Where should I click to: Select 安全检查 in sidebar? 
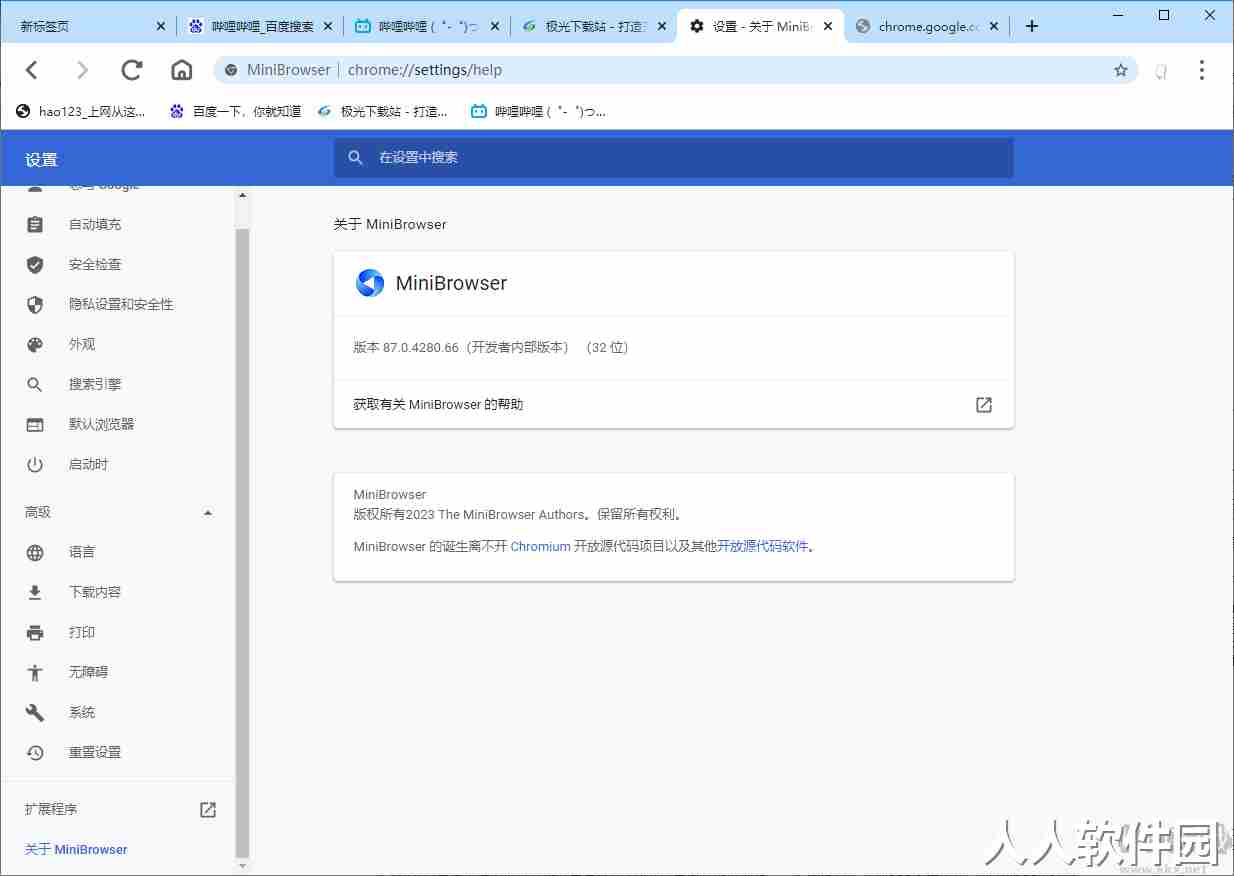tap(95, 264)
